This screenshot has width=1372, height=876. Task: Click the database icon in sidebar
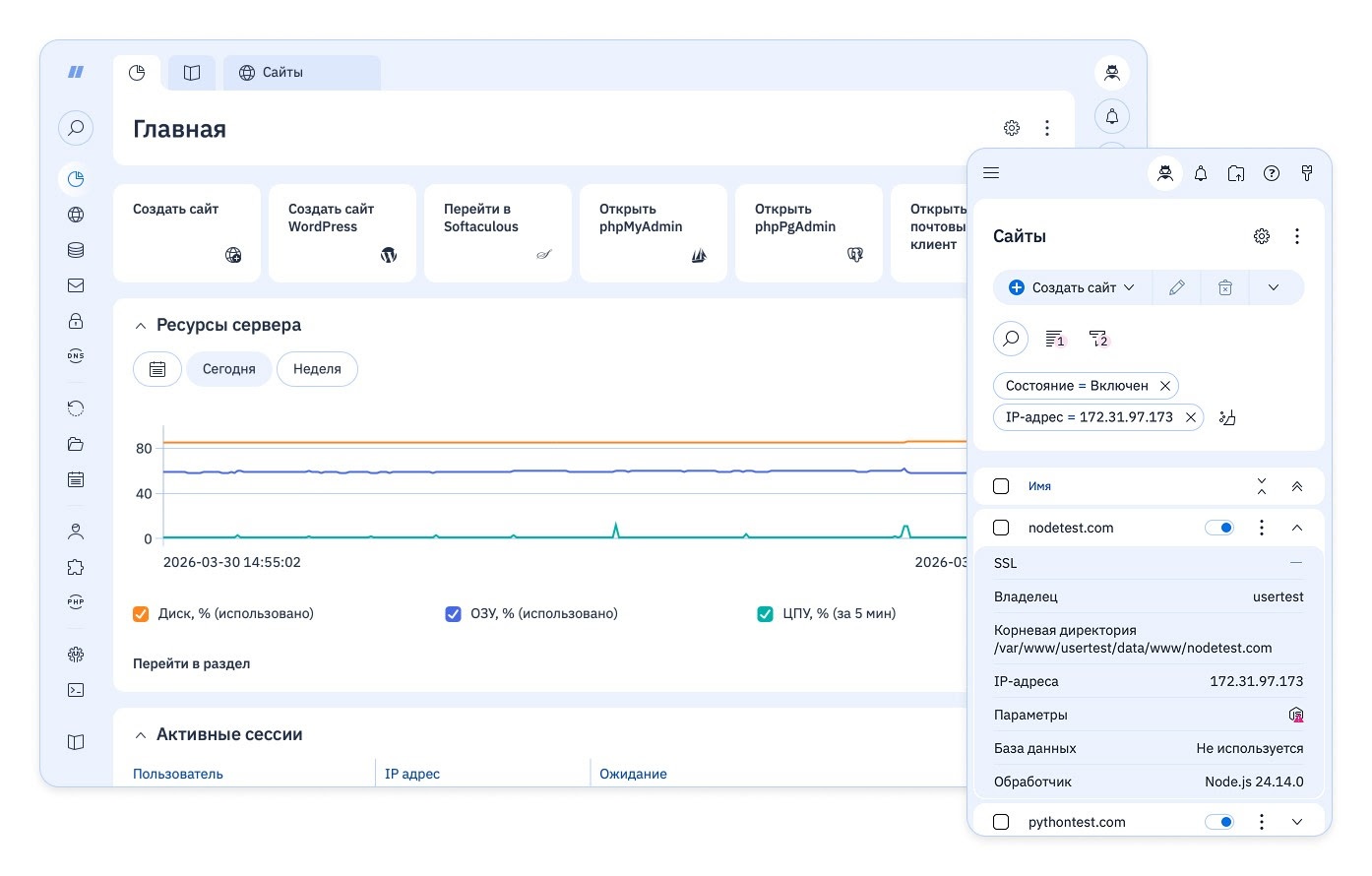(x=76, y=250)
